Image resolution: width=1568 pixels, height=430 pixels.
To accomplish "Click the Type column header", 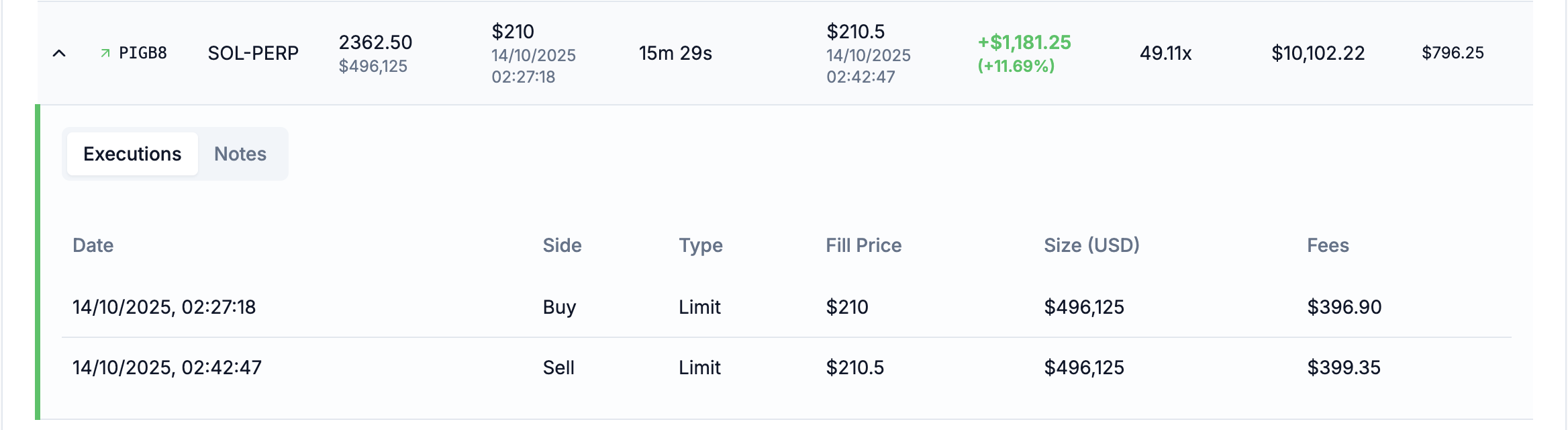I will tap(700, 245).
